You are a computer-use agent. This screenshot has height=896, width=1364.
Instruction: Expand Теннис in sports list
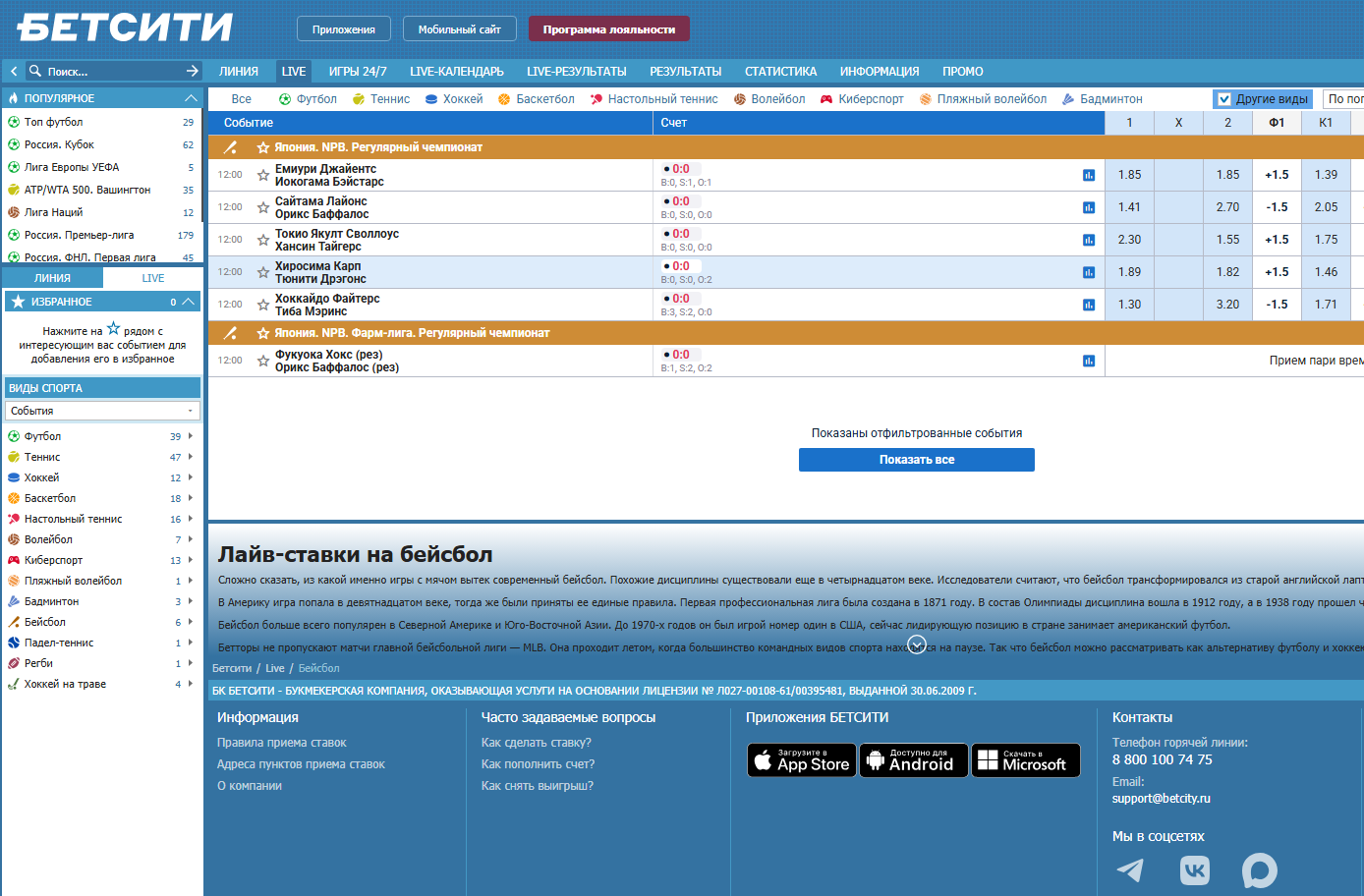190,457
